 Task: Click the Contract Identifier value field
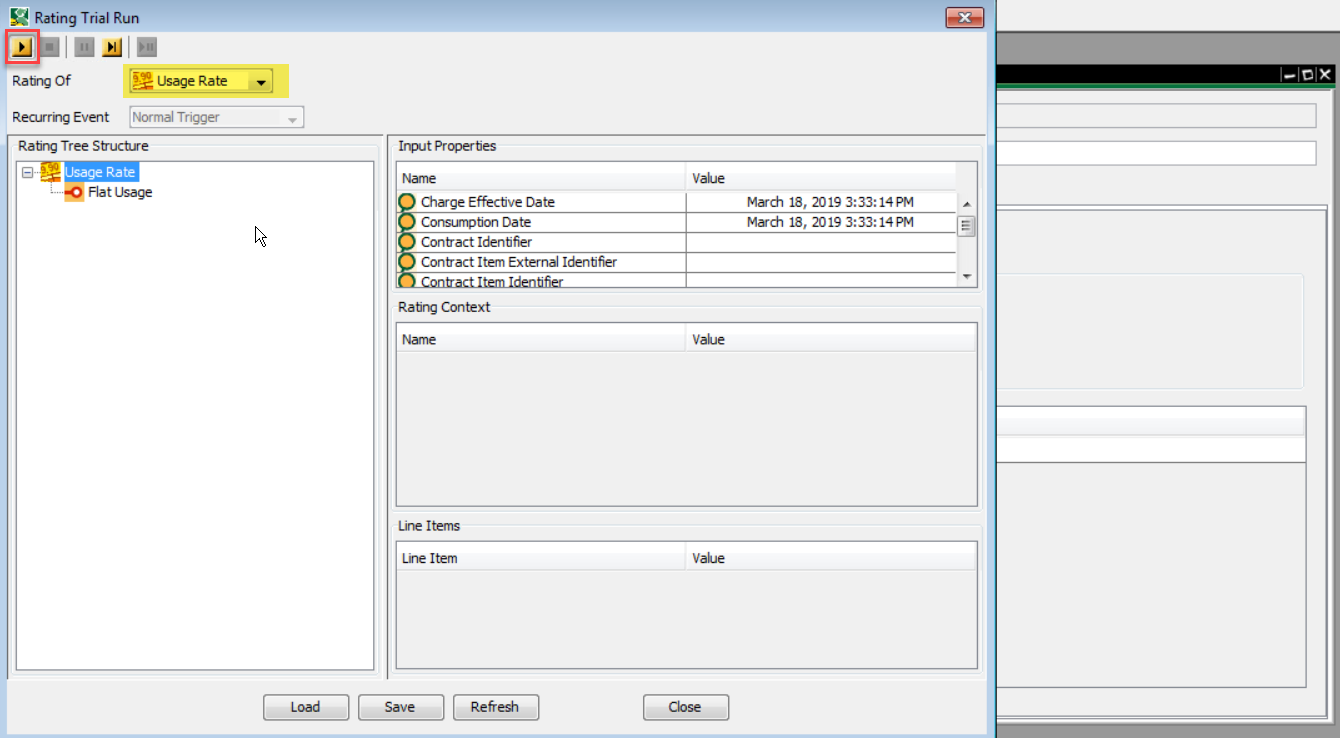coord(820,241)
